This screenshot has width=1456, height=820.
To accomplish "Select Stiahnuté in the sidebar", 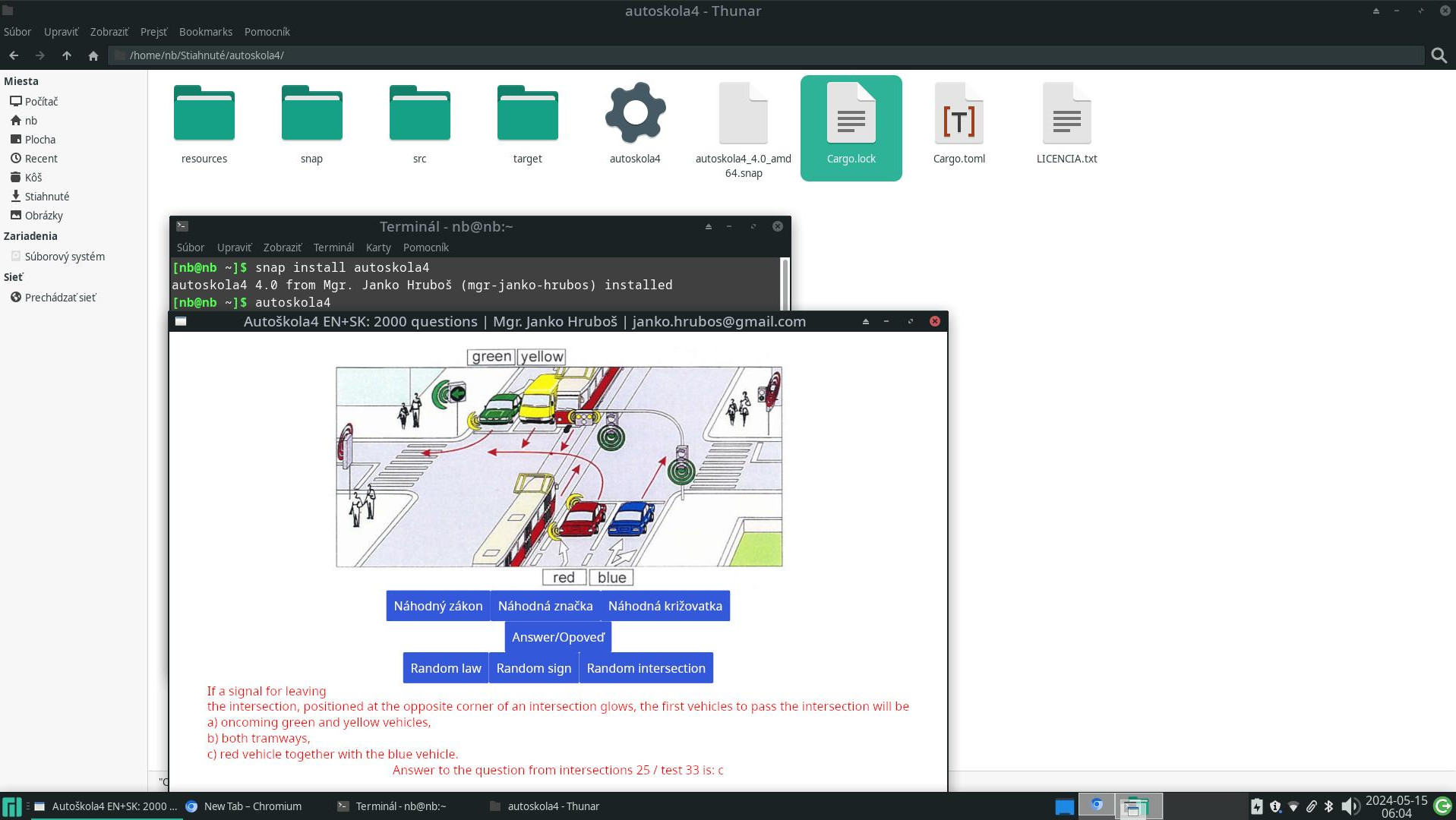I will pyautogui.click(x=46, y=197).
